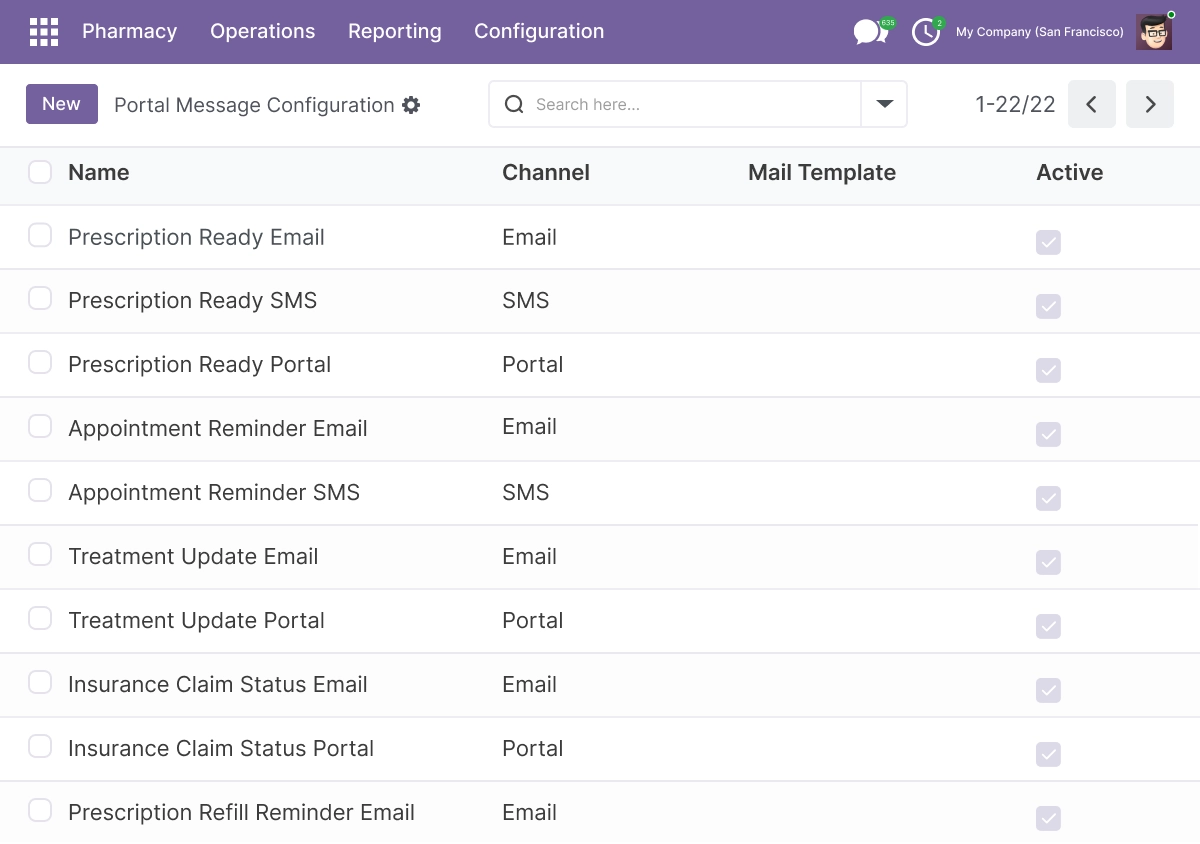Open the apps grid menu
Viewport: 1200px width, 844px height.
tap(44, 32)
